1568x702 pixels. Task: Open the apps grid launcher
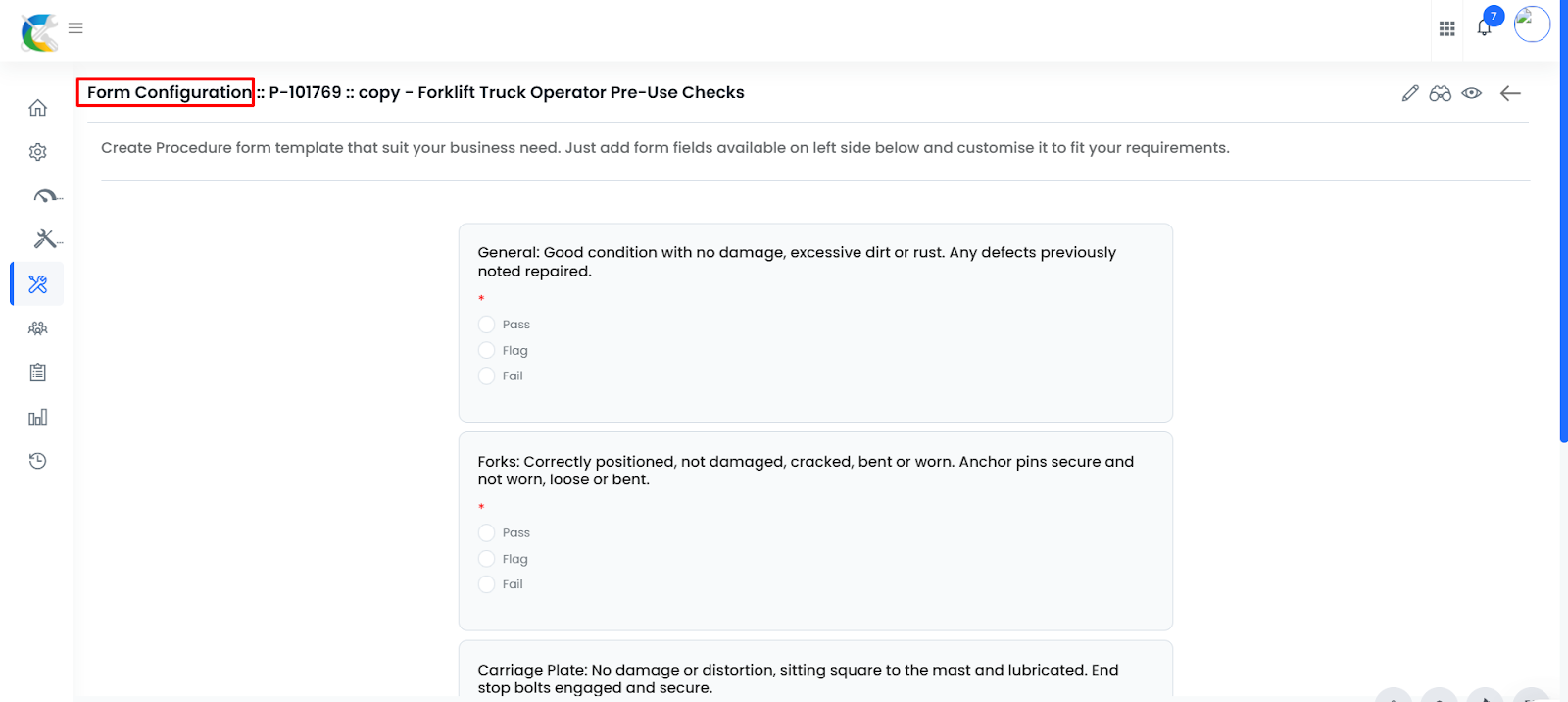[x=1446, y=28]
